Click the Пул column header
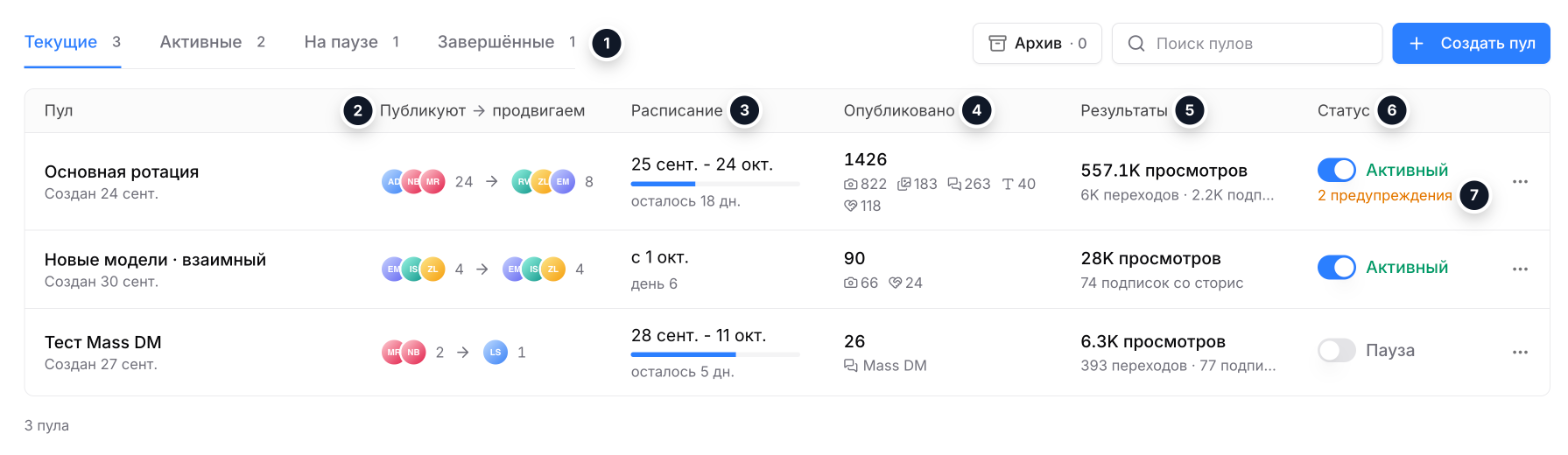 [59, 110]
